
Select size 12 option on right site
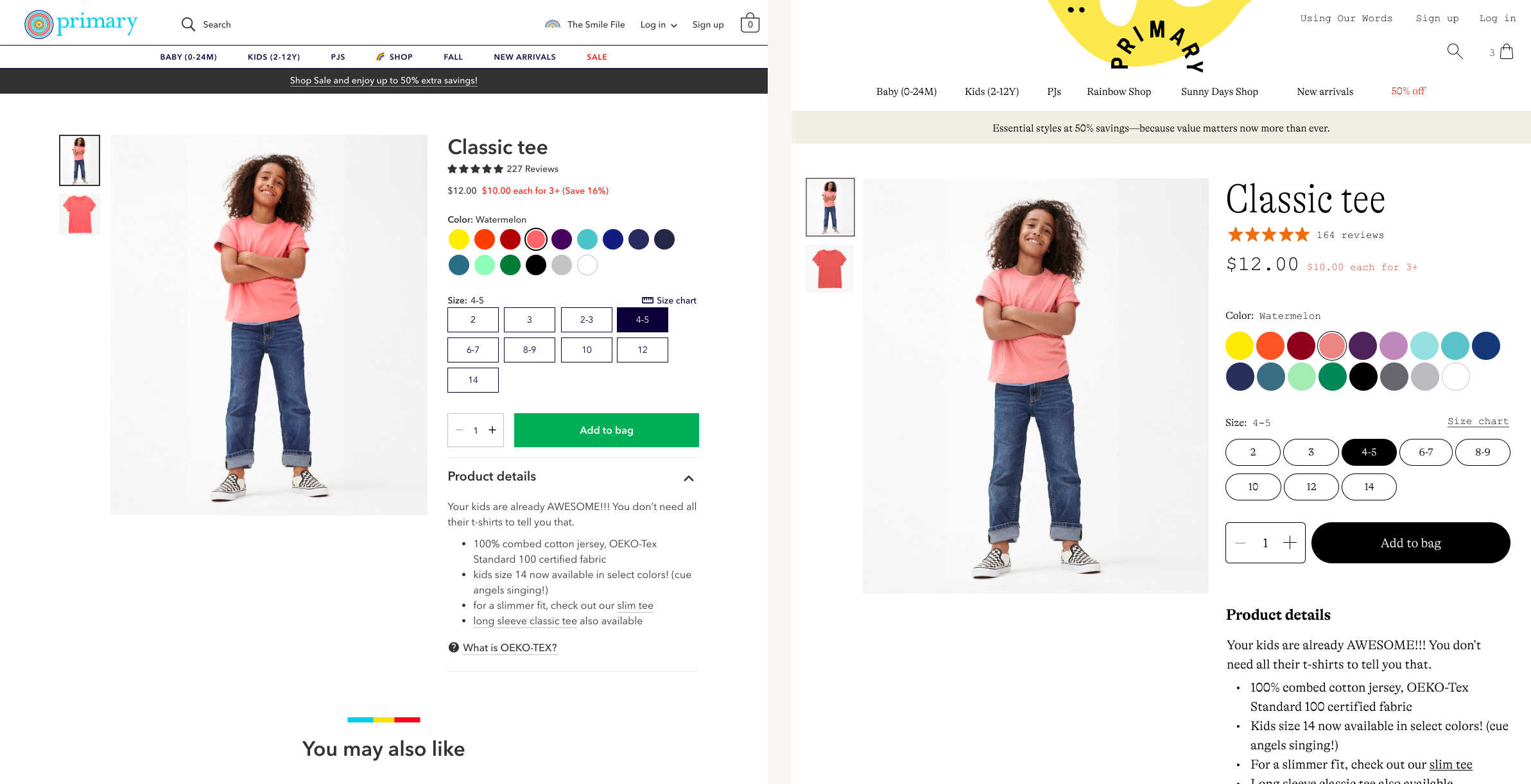[1310, 487]
